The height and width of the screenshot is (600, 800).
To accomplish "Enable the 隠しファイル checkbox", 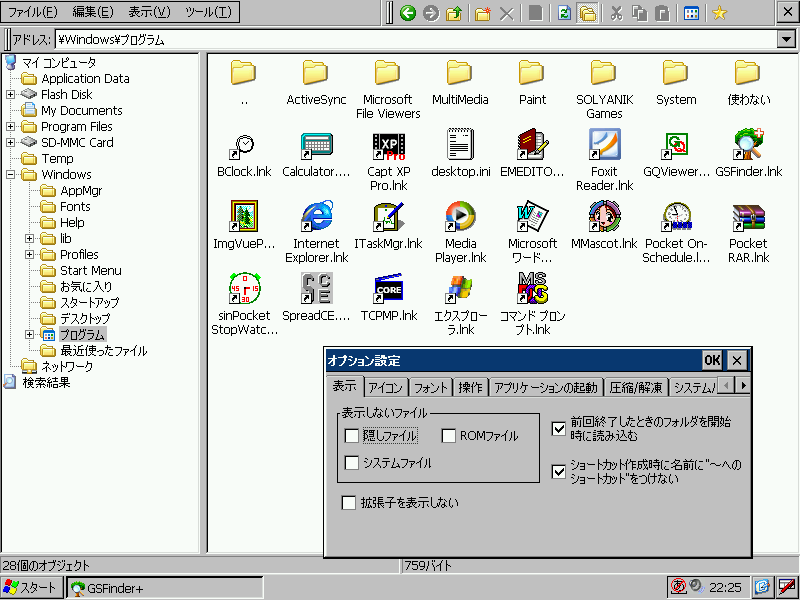I will coord(351,436).
